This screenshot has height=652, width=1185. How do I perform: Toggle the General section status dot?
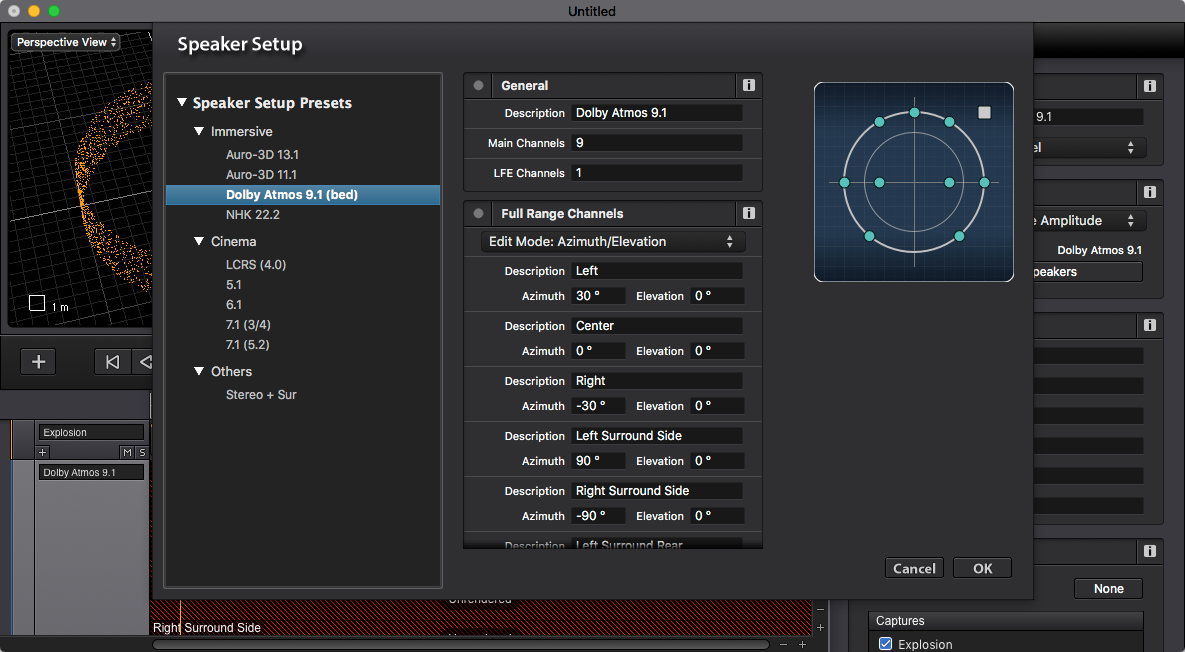click(x=478, y=85)
